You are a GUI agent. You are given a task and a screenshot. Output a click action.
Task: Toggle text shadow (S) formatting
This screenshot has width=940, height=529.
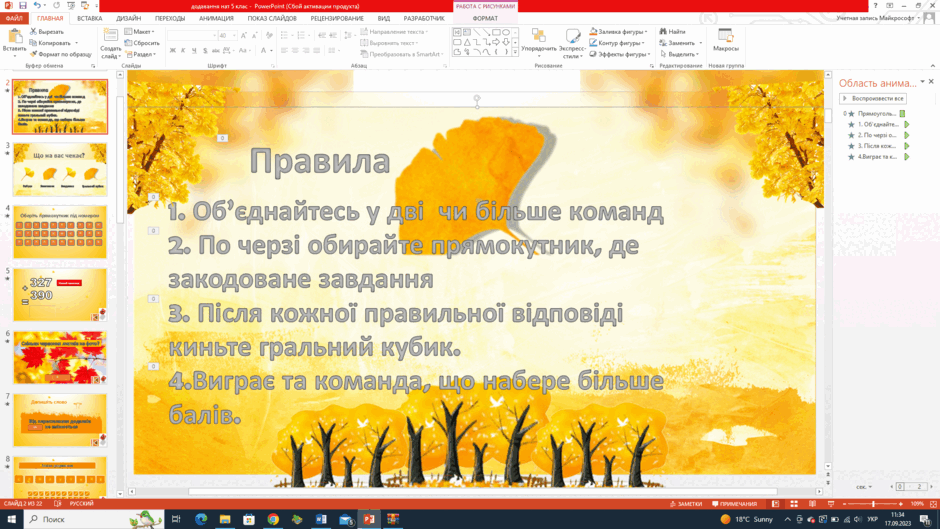pos(205,51)
